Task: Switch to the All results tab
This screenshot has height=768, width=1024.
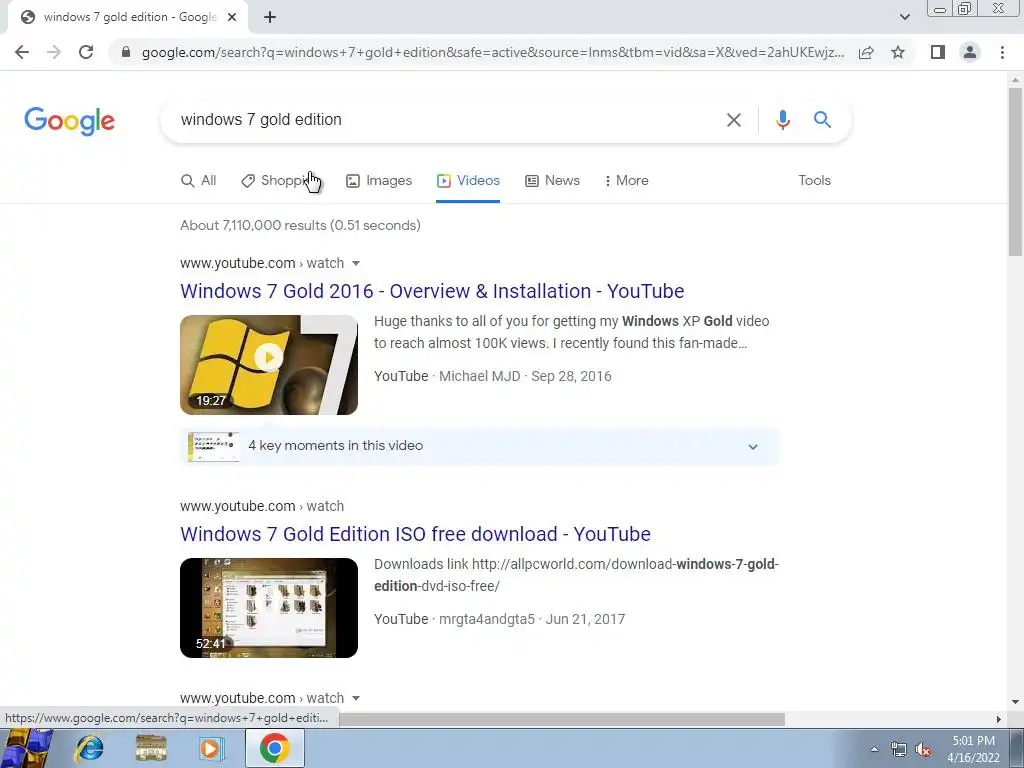Action: [199, 181]
